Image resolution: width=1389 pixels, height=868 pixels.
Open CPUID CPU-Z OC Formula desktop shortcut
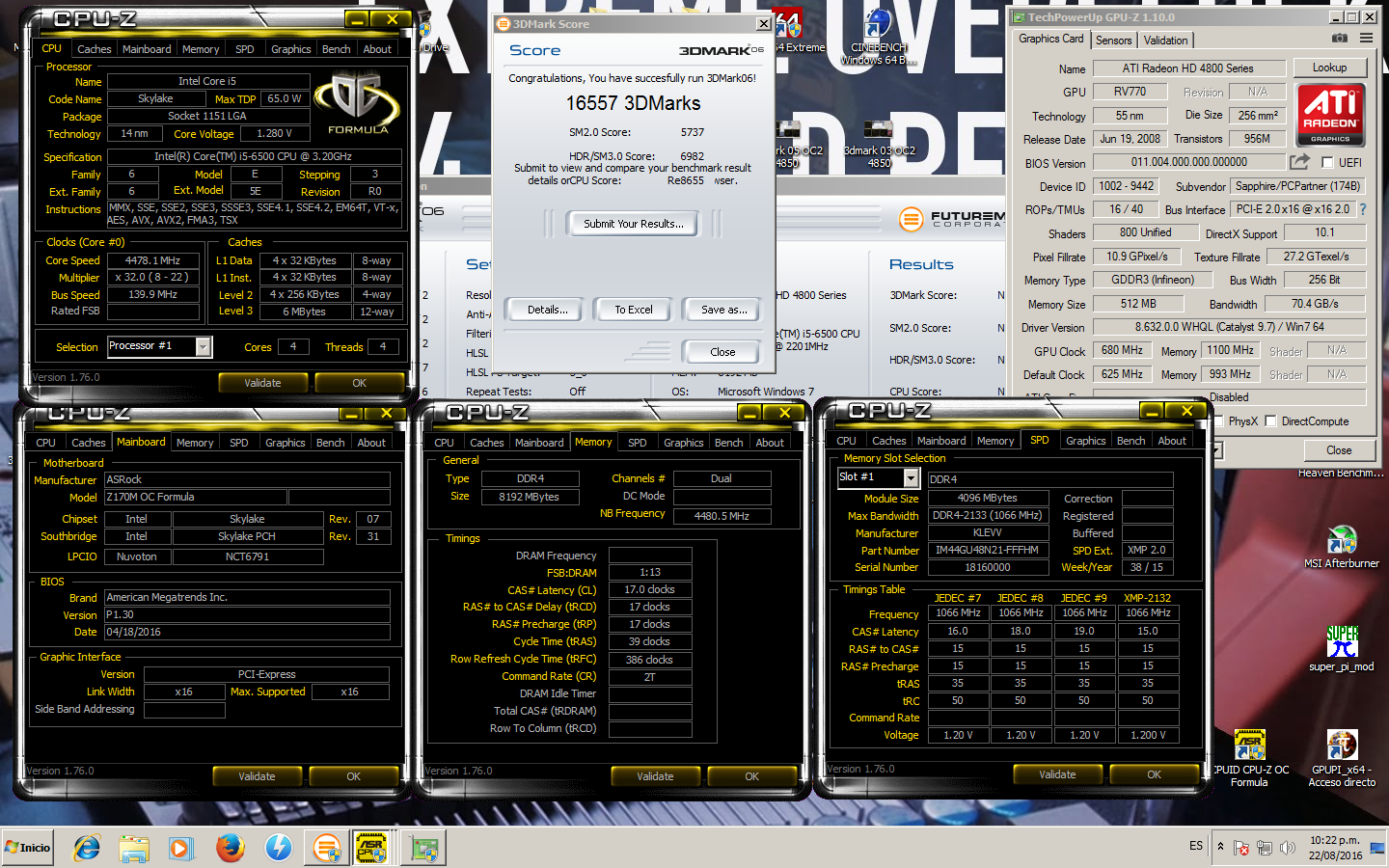coord(1250,759)
